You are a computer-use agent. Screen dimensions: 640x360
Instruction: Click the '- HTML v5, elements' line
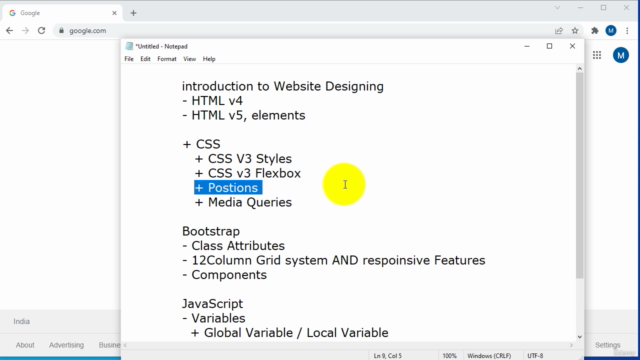243,116
